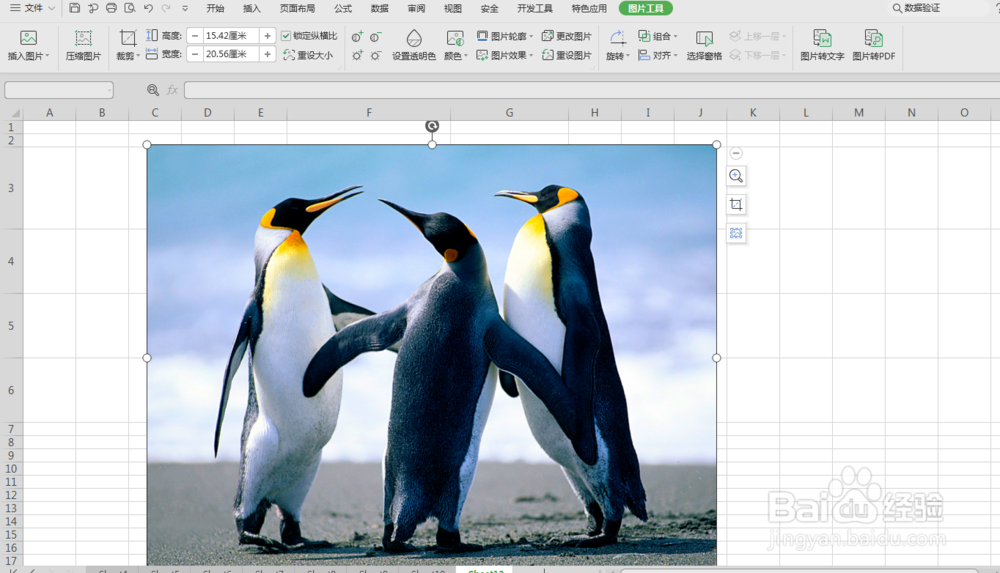Click the 插入图片 button
This screenshot has height=573, width=1000.
[28, 45]
